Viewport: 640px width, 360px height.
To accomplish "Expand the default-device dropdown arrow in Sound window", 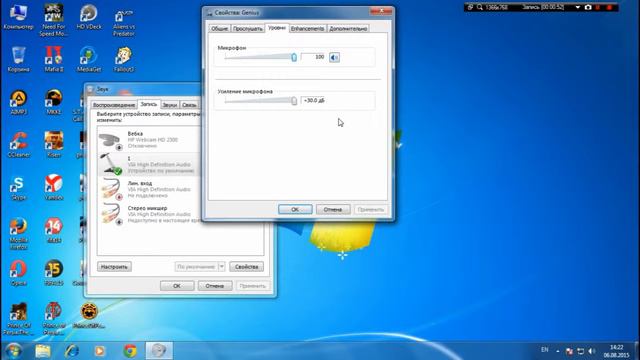I will (222, 267).
